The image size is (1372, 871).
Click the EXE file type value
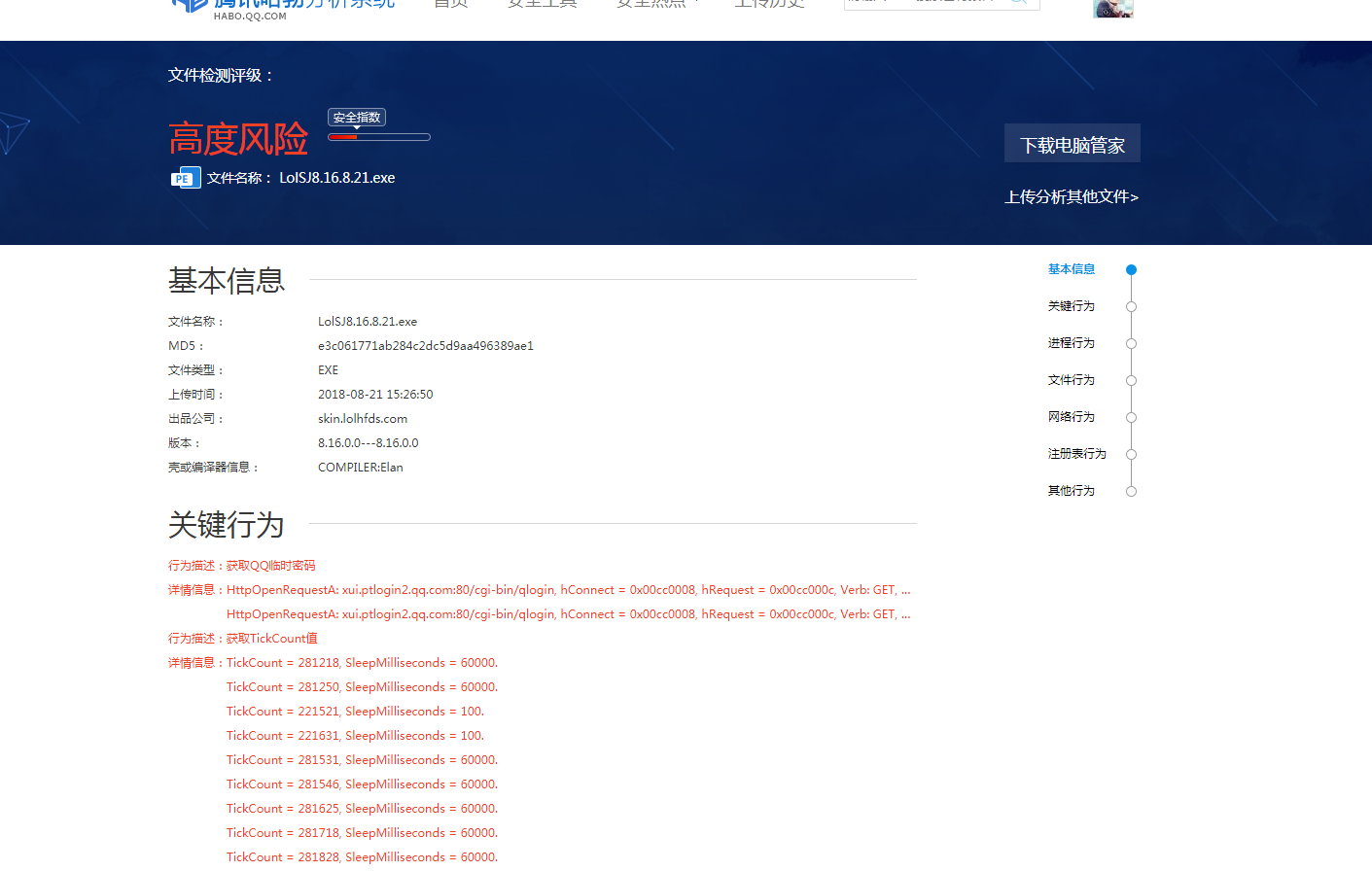tap(329, 370)
